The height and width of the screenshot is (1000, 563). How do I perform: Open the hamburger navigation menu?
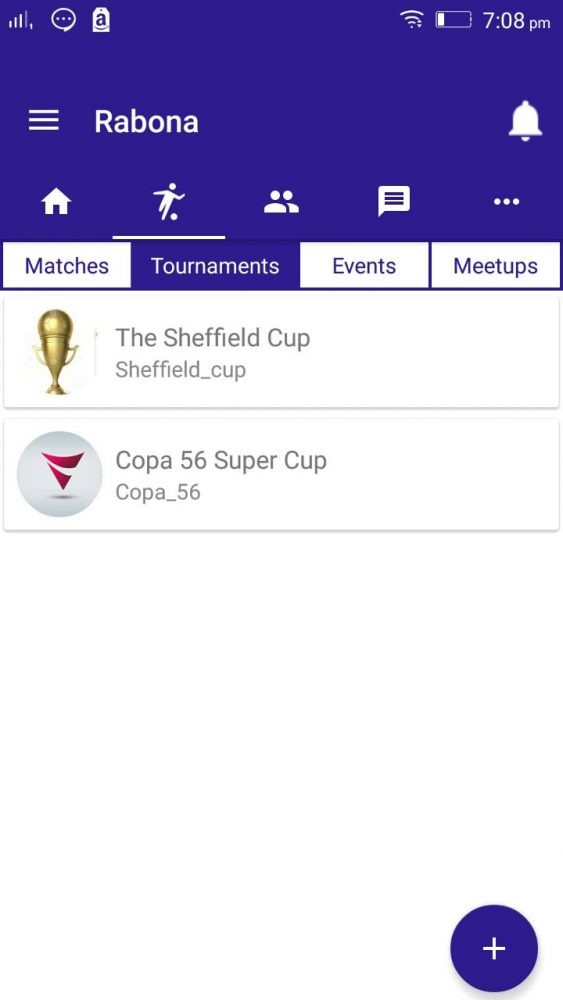click(x=43, y=120)
